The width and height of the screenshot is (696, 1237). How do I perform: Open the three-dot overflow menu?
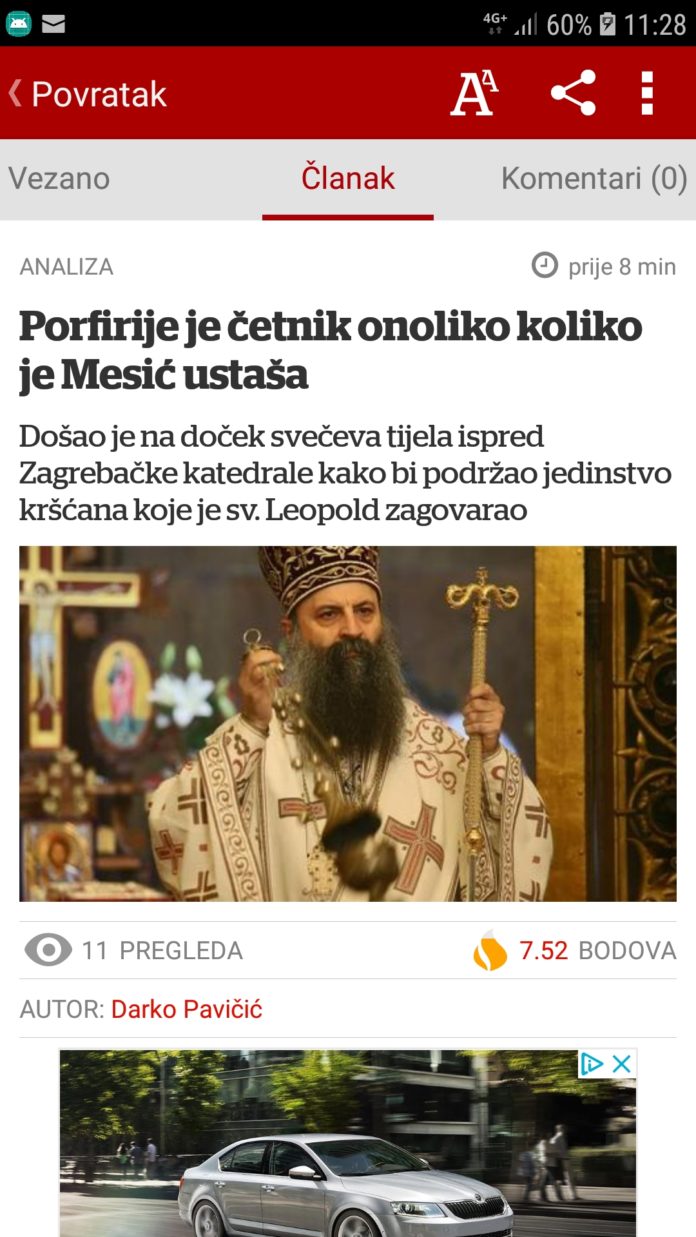(x=647, y=93)
